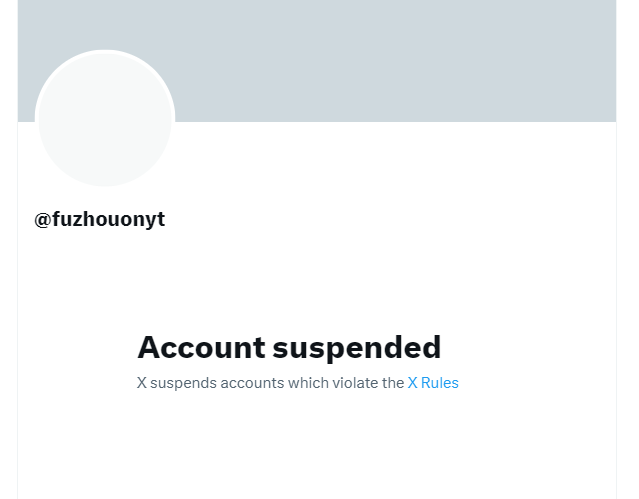Click the Account suspended heading

pyautogui.click(x=289, y=347)
